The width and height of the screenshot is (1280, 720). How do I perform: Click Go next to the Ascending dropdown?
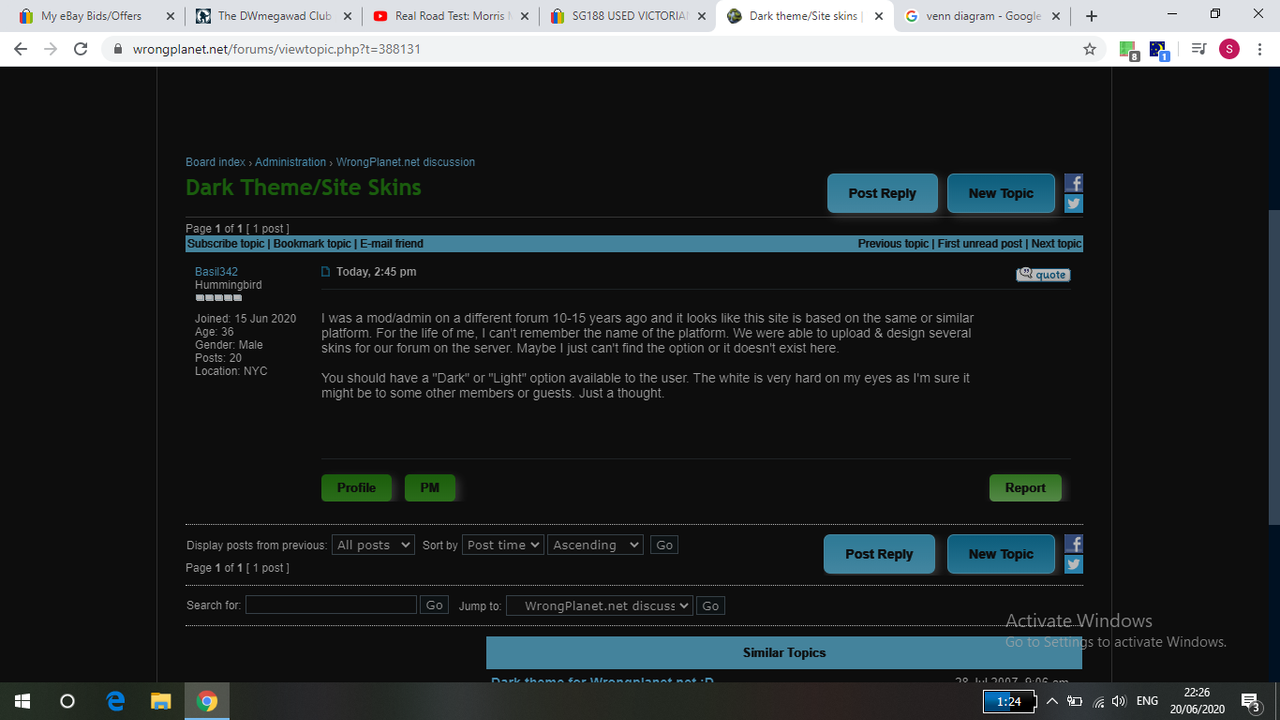(x=664, y=545)
